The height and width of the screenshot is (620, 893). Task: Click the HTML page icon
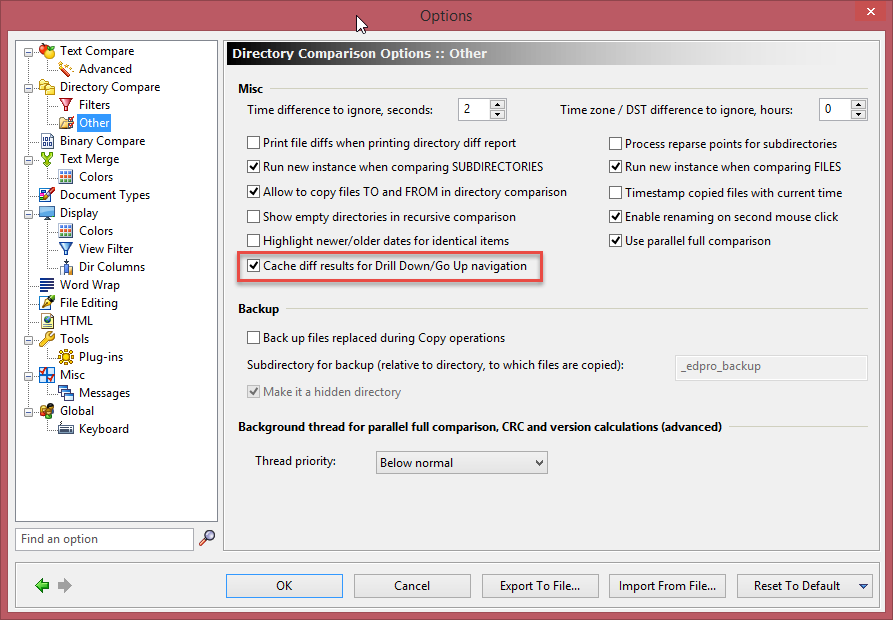click(47, 321)
